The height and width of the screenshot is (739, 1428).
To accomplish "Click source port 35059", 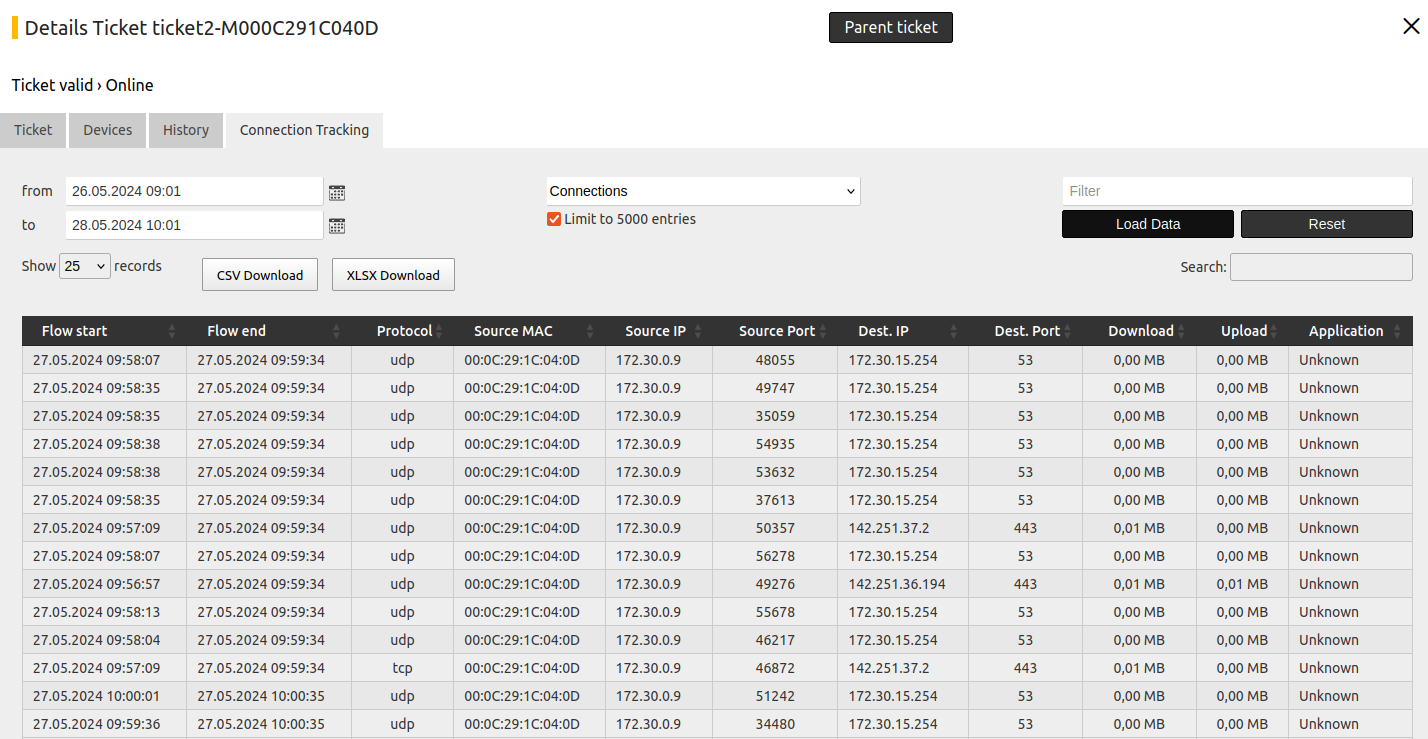I will coord(775,416).
